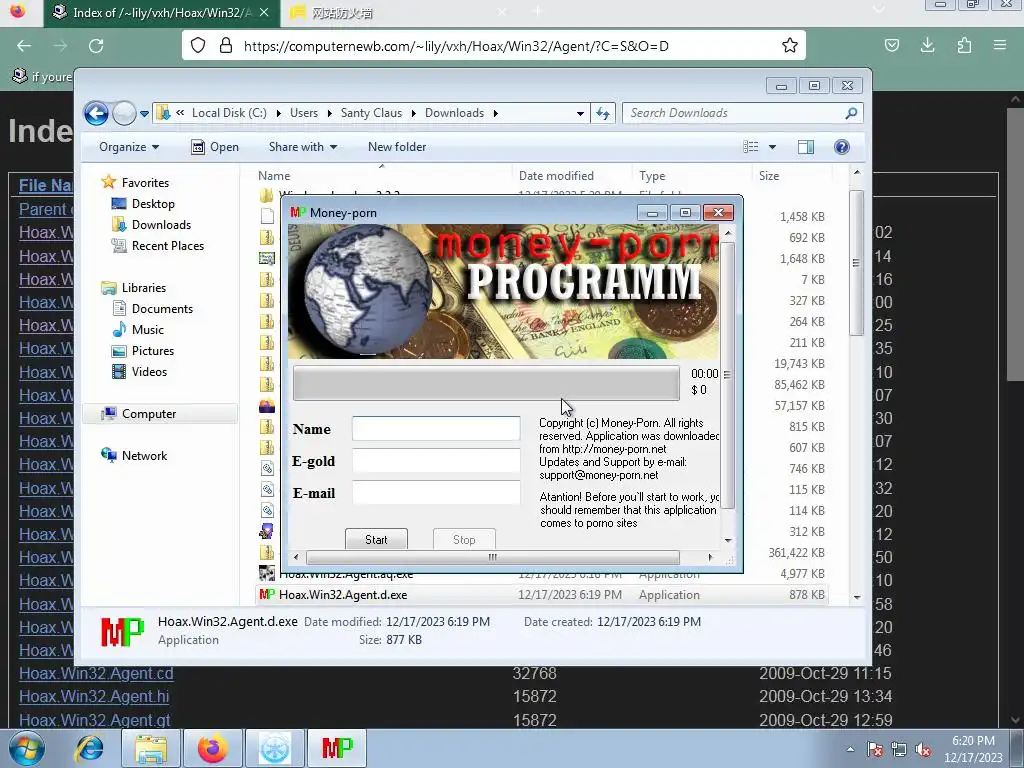The width and height of the screenshot is (1024, 768).
Task: Open Firefox hamburger menu
Action: coord(1000,46)
